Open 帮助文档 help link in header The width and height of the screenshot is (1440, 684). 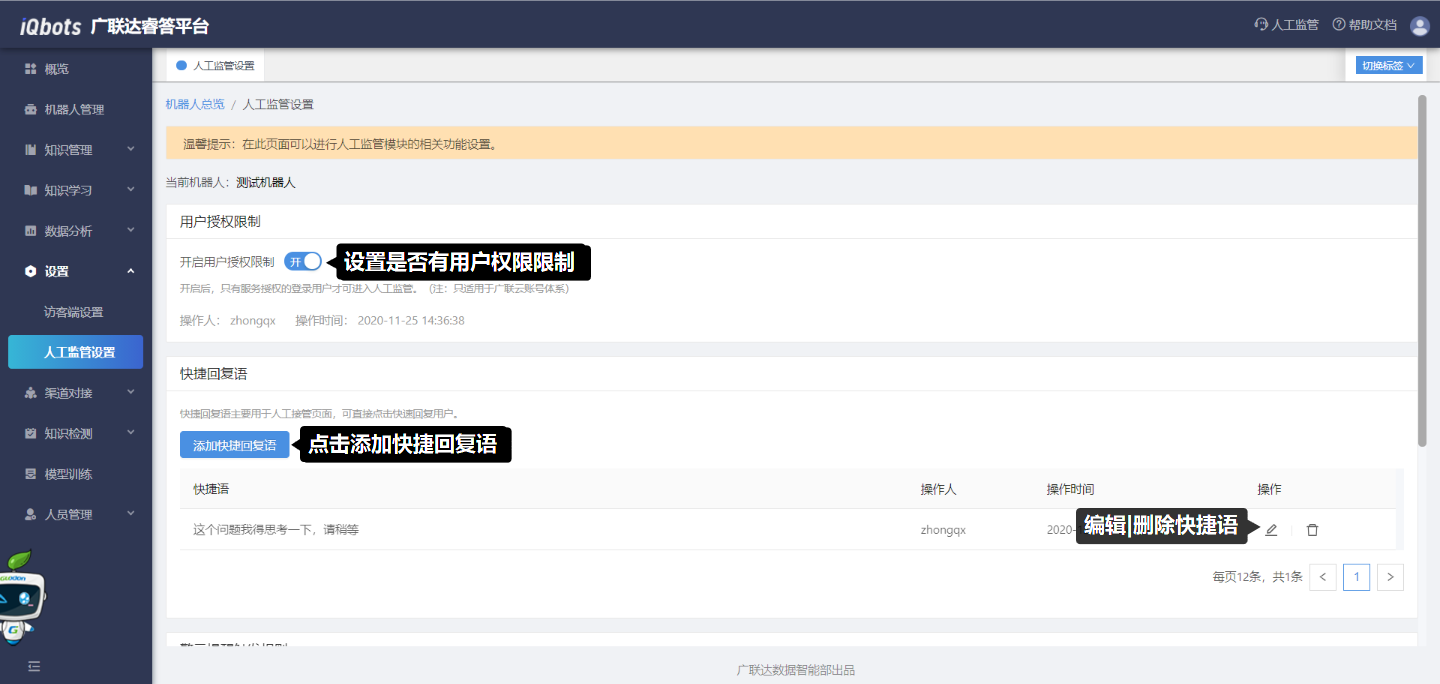point(1364,25)
